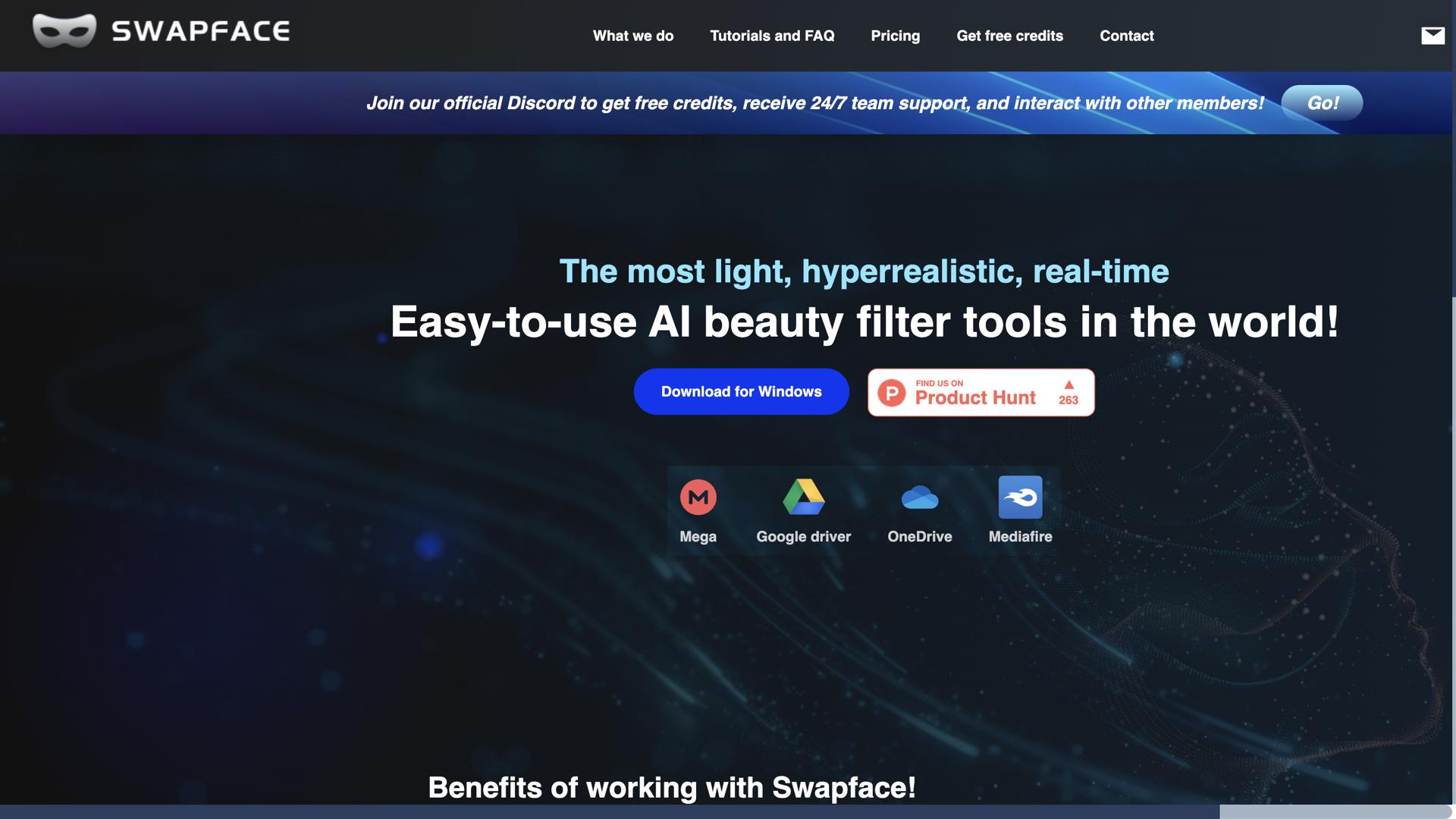Open the What we do menu
Screen dimensions: 1456x819
[632, 36]
